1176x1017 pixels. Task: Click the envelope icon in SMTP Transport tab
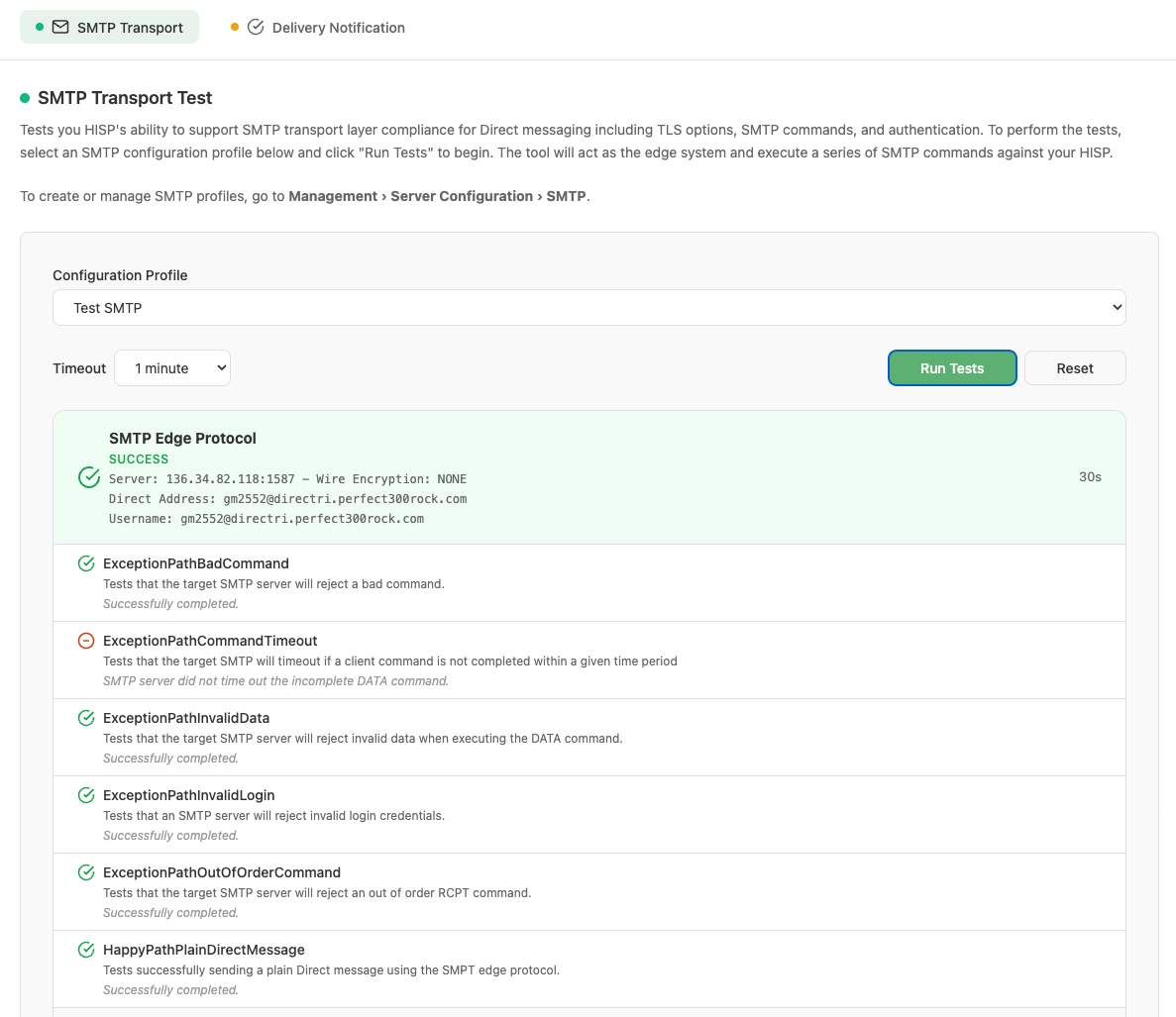[60, 27]
